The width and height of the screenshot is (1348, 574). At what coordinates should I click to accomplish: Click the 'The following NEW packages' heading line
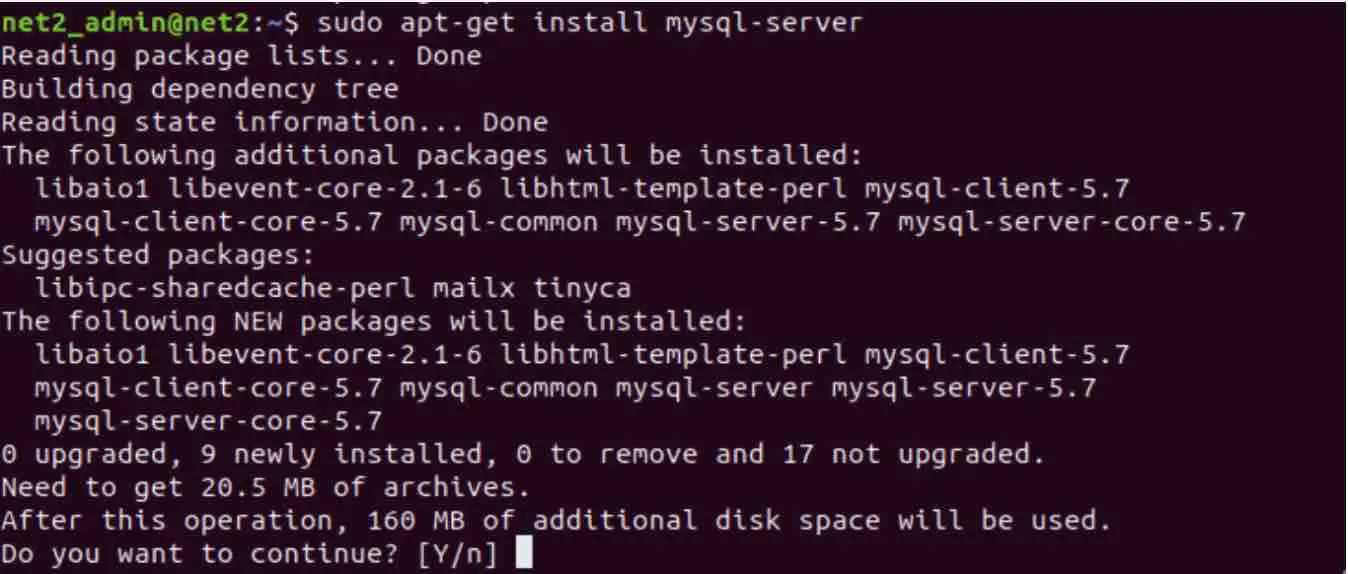click(374, 321)
